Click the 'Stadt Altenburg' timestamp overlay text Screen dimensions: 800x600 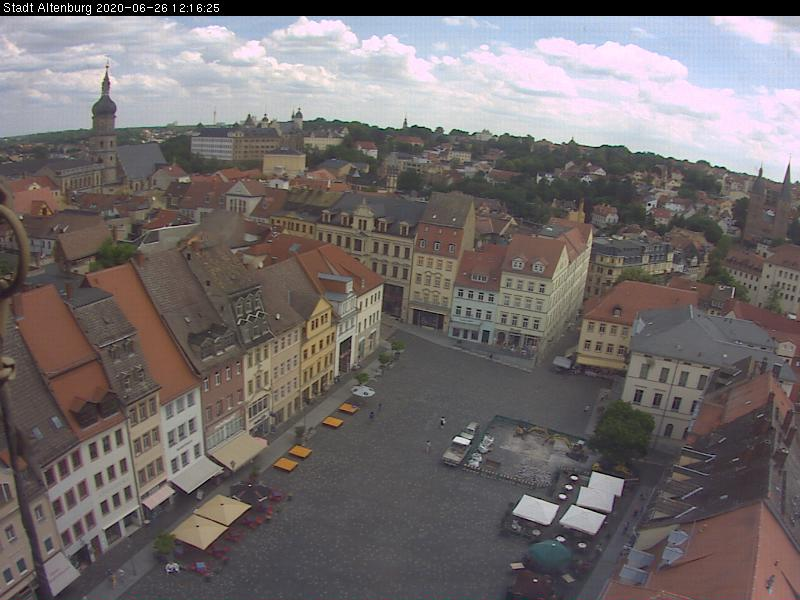pyautogui.click(x=111, y=8)
